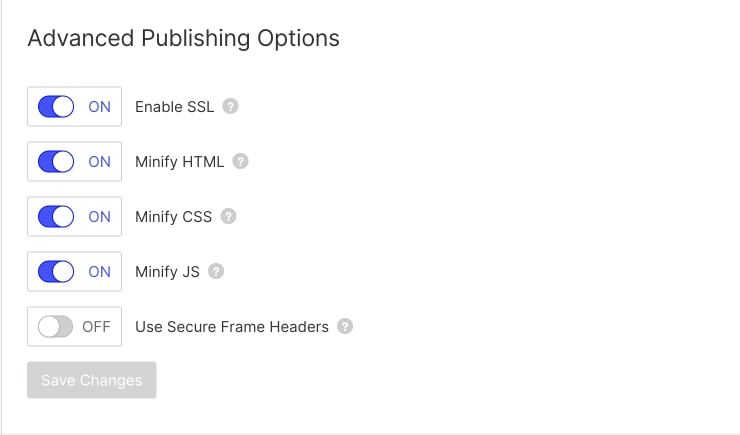
Task: Disable the Minify HTML toggle
Action: point(56,162)
